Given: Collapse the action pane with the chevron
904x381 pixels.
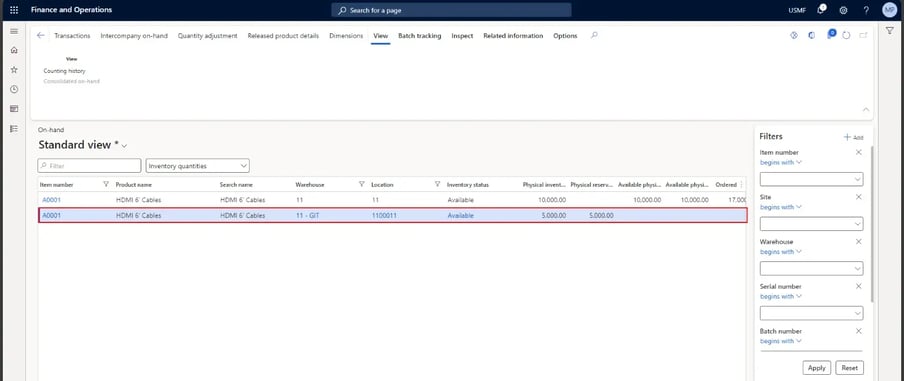Looking at the screenshot, I should (865, 109).
